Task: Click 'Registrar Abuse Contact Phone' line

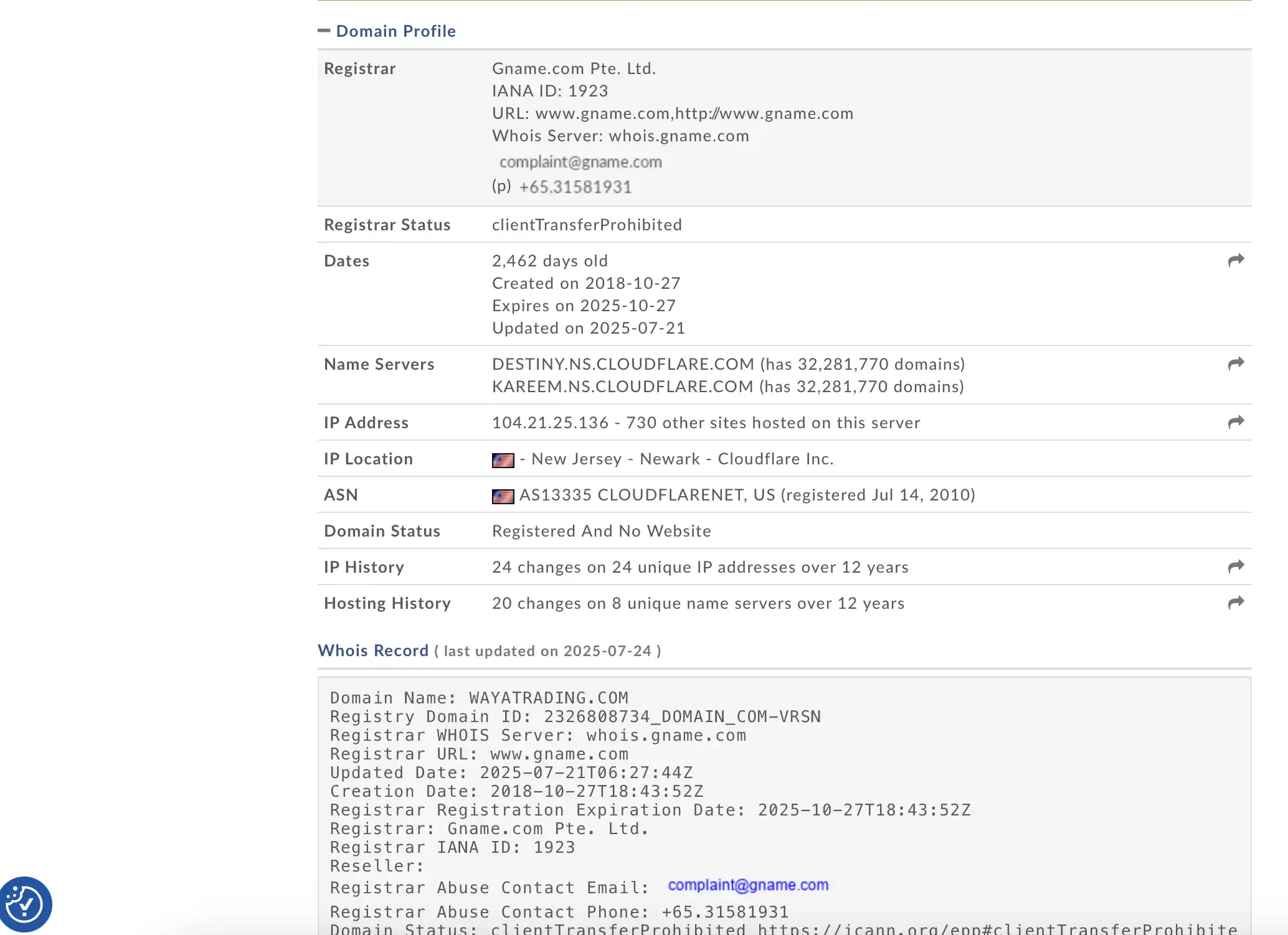Action: [x=559, y=912]
